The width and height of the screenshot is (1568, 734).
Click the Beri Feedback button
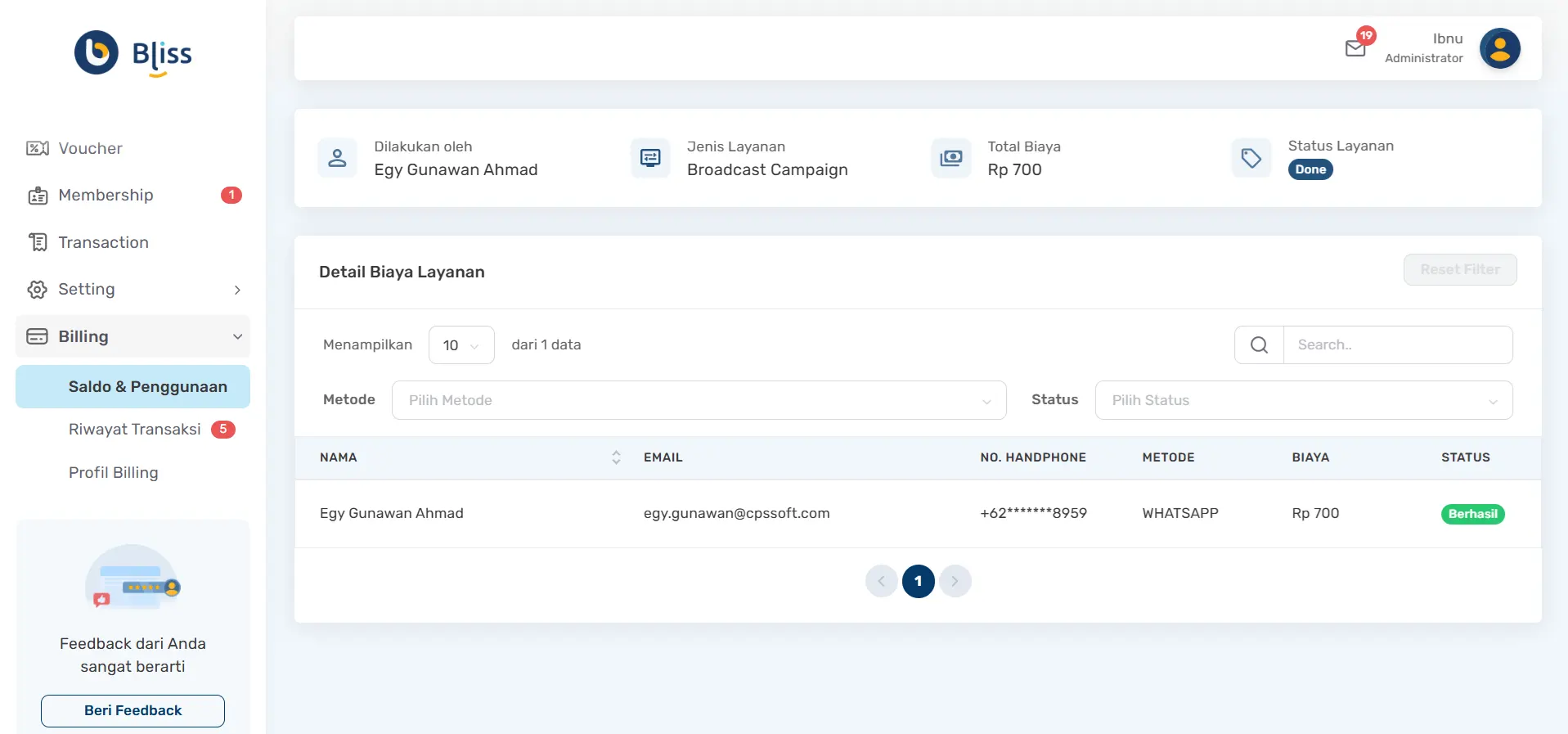(x=133, y=710)
